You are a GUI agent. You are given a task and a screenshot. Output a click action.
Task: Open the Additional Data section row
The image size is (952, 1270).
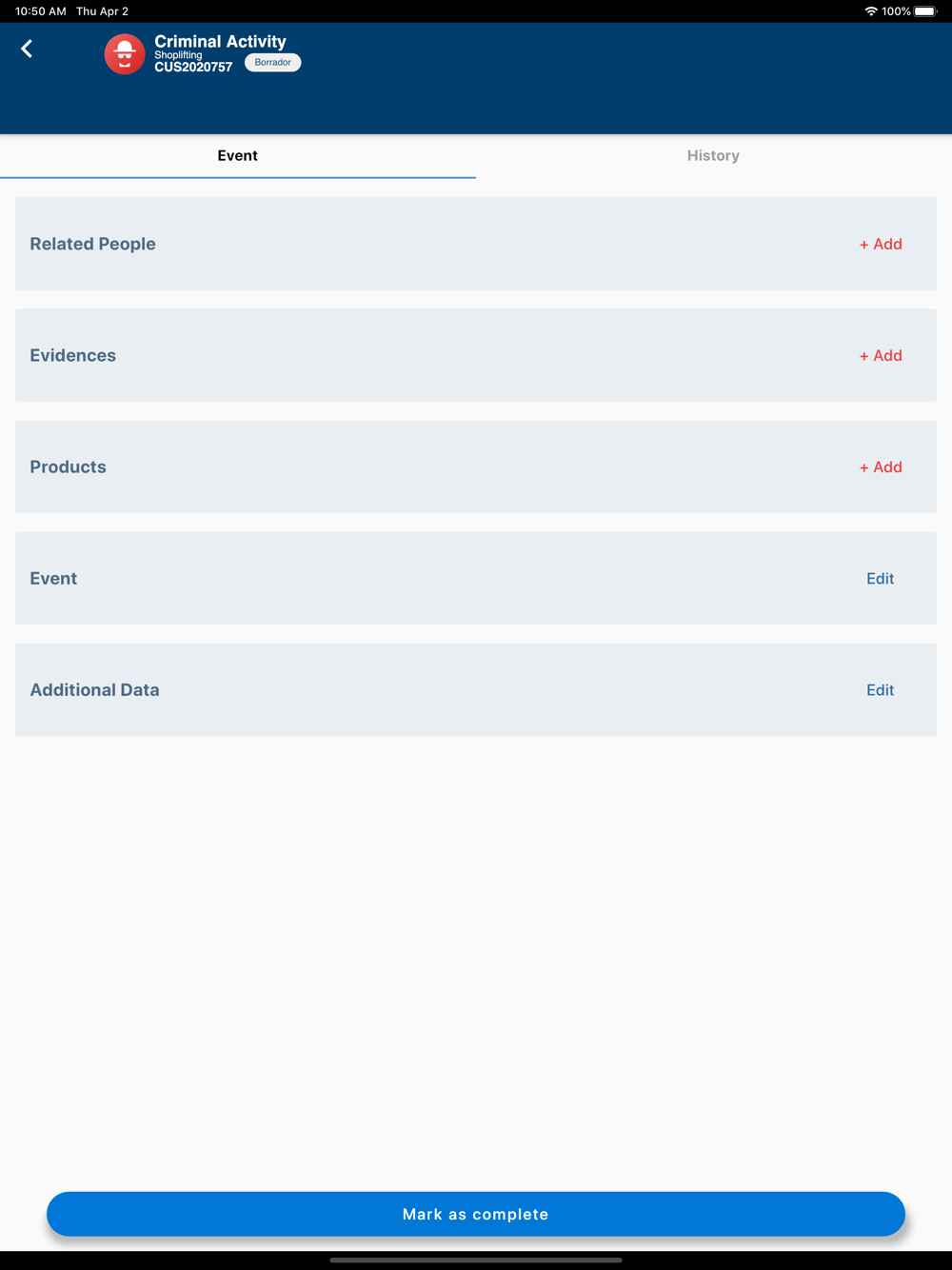point(476,689)
